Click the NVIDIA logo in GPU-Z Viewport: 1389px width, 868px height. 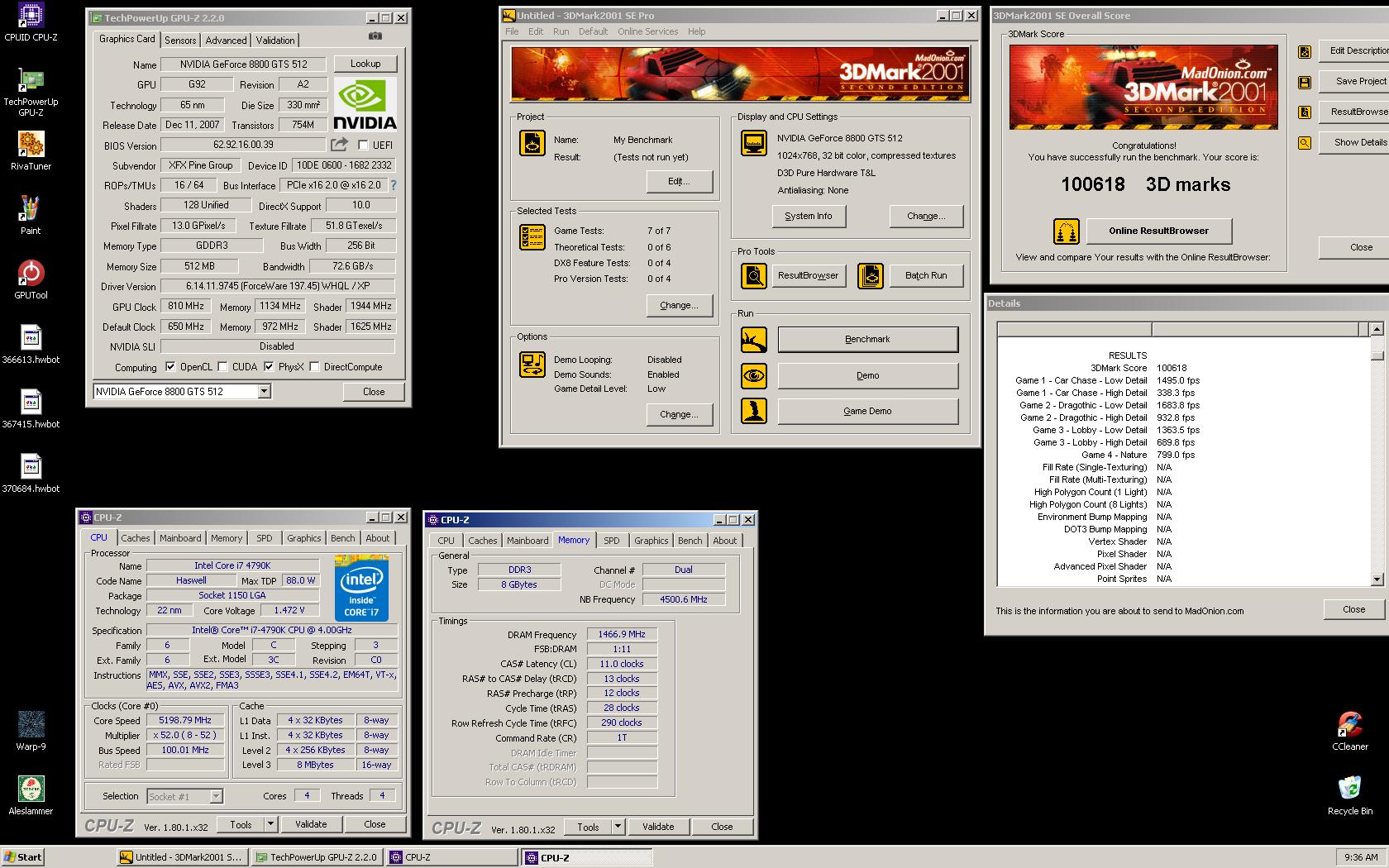(x=365, y=105)
